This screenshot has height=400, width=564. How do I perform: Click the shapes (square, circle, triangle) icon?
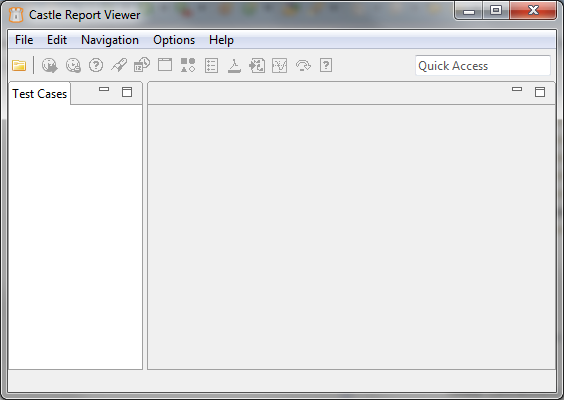pos(188,65)
